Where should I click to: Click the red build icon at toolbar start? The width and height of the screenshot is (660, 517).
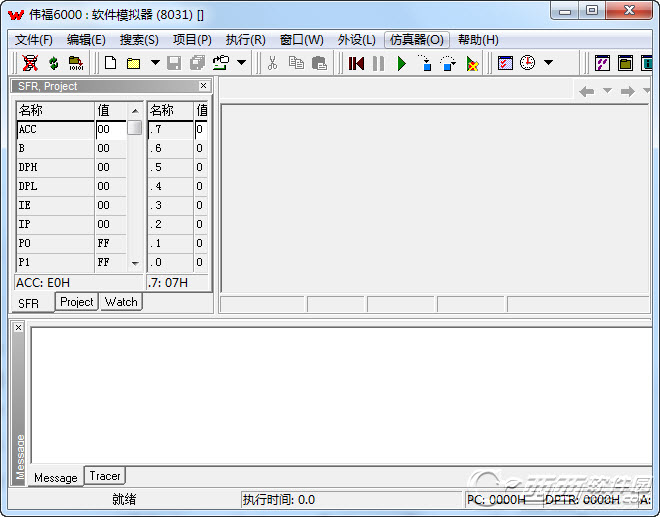tap(30, 63)
